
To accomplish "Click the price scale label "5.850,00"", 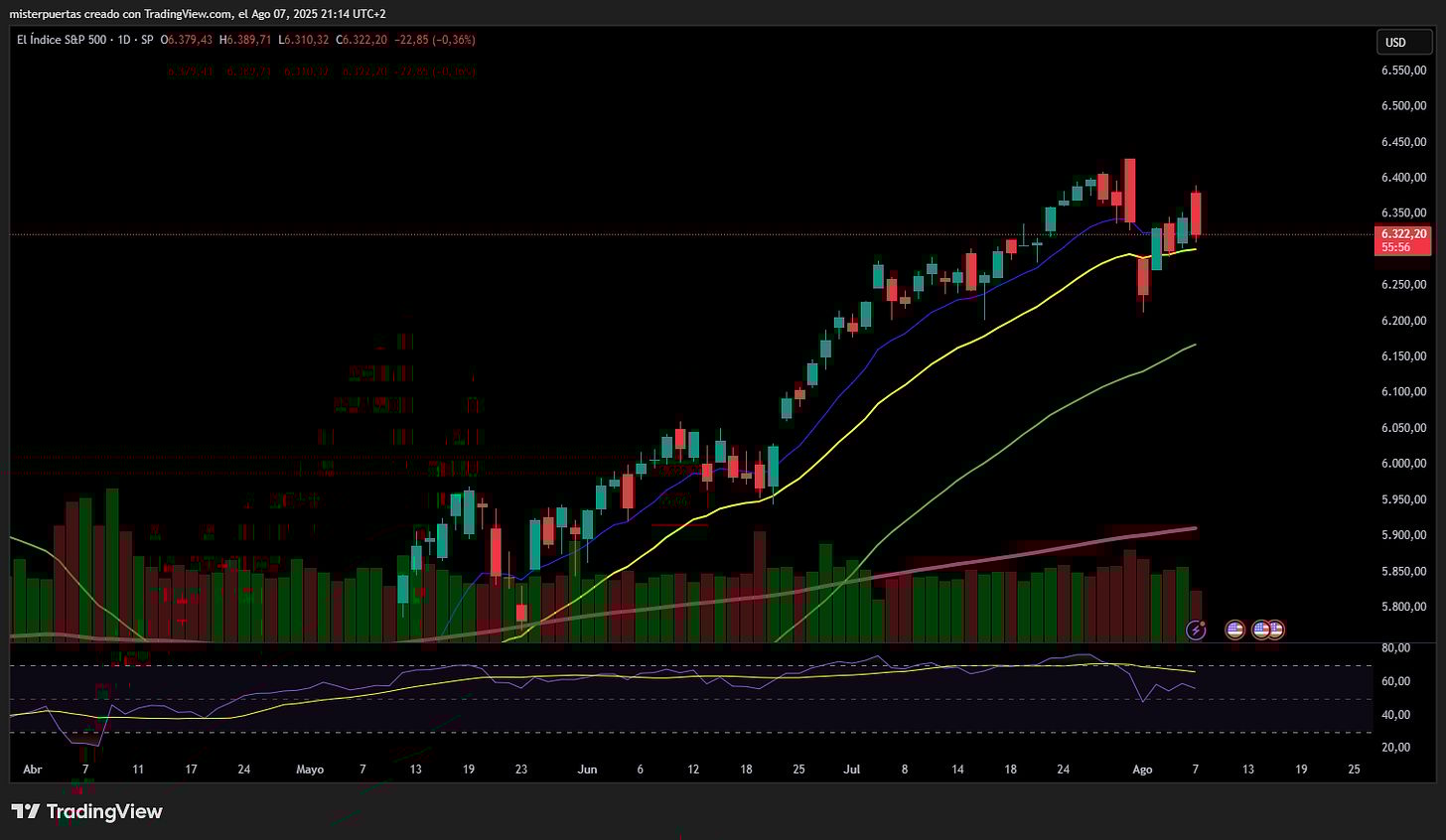I will (1403, 571).
